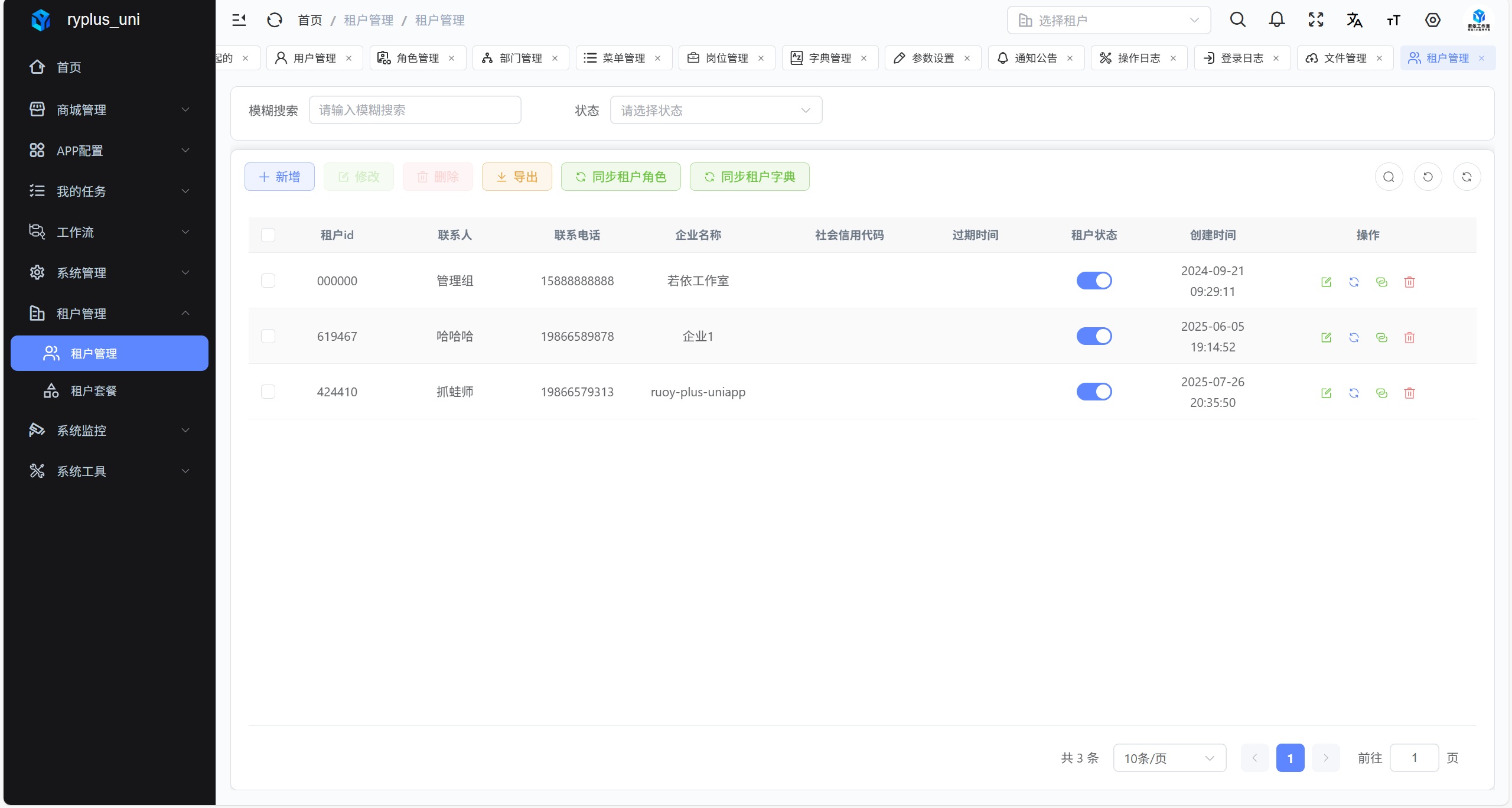Screen dimensions: 1512x808
Task: Open the notification bell icon
Action: pos(1276,20)
